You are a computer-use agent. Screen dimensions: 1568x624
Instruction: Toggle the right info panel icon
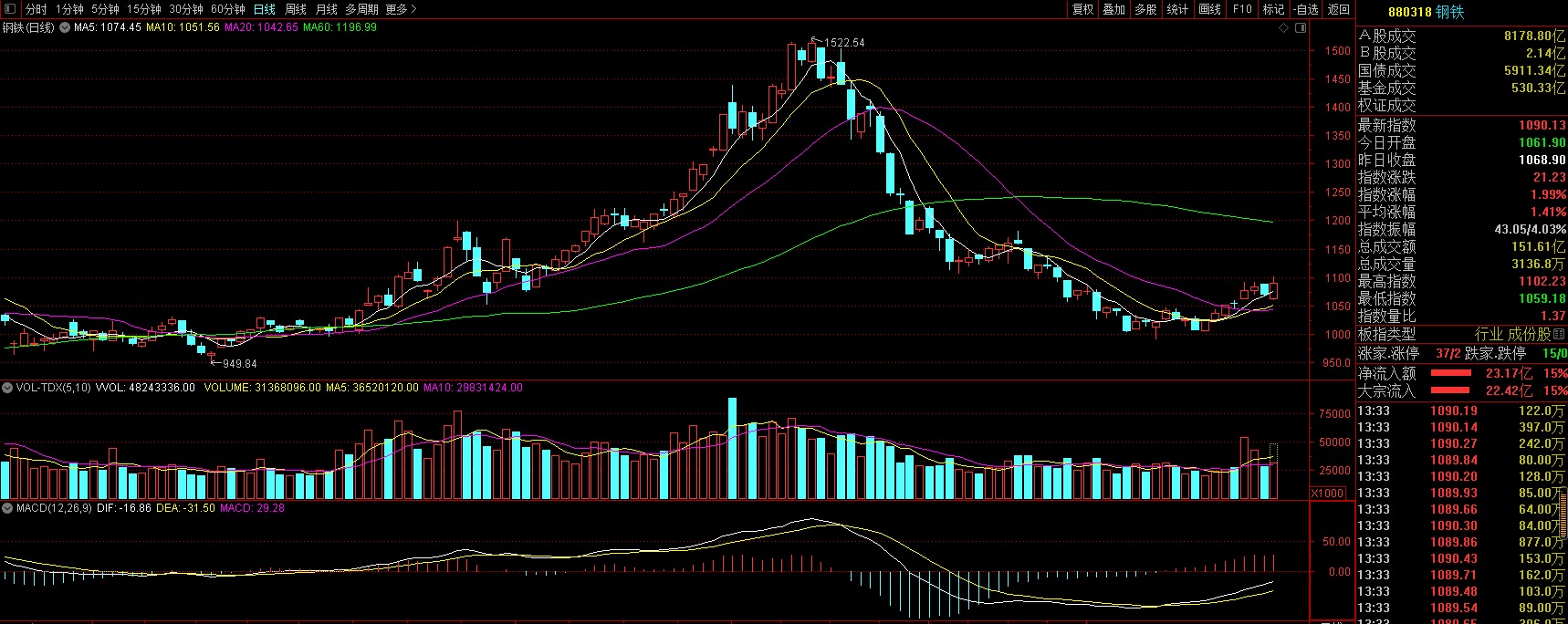(x=1301, y=28)
